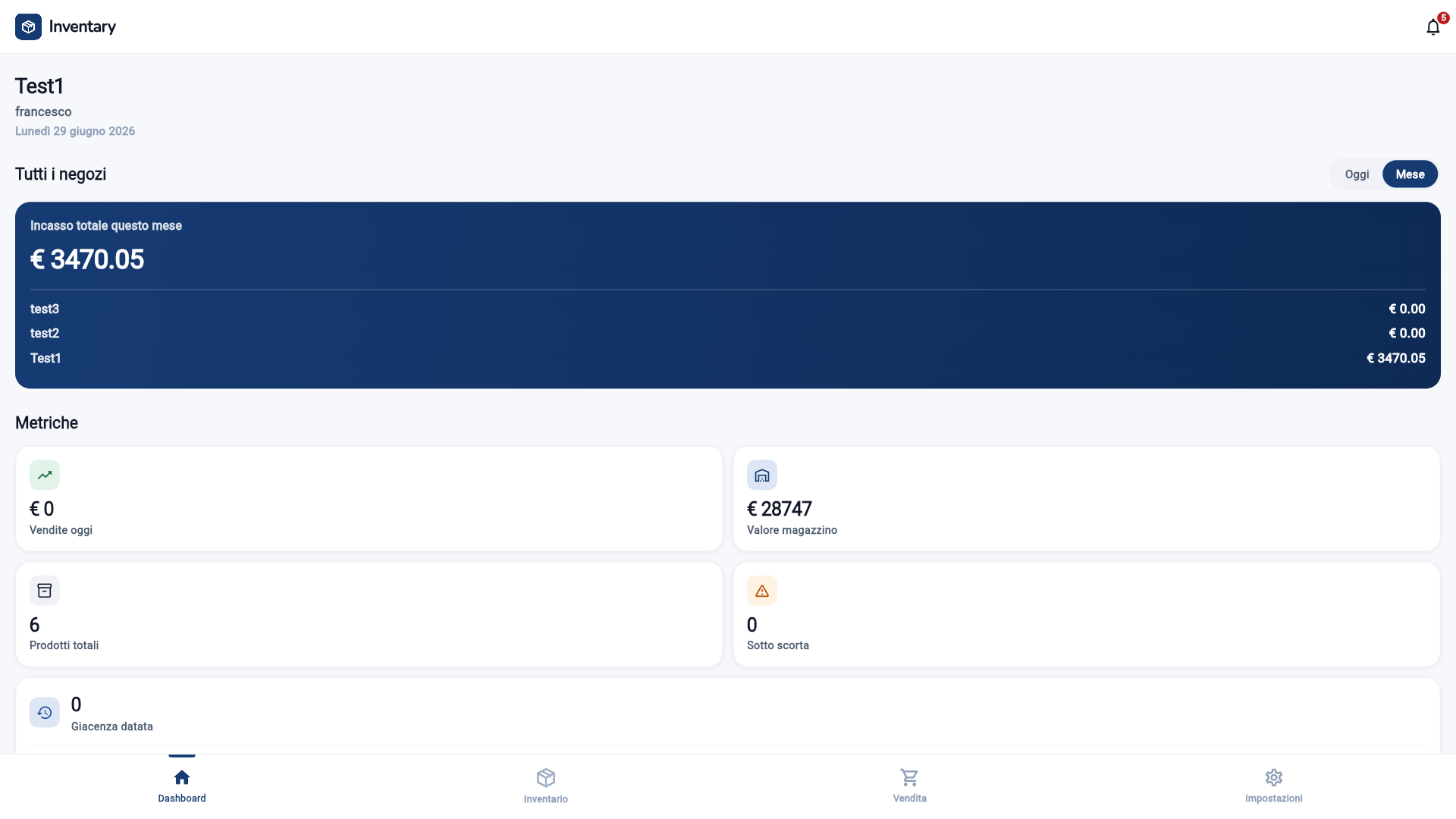Open the notifications bell
Viewport: 1456px width, 819px height.
(1432, 27)
